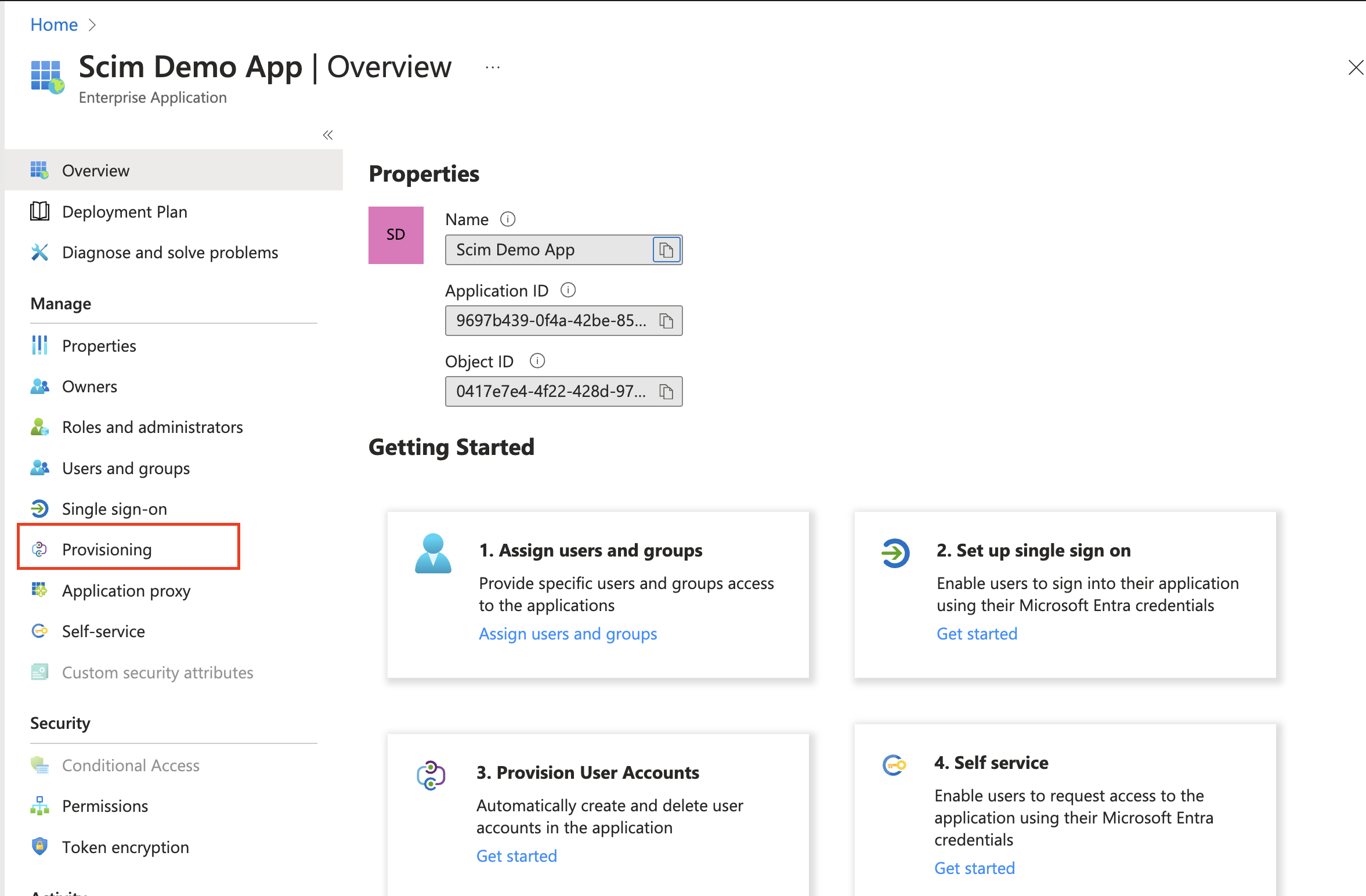Viewport: 1366px width, 896px height.
Task: Open the Single sign-on menu item
Action: click(x=114, y=509)
